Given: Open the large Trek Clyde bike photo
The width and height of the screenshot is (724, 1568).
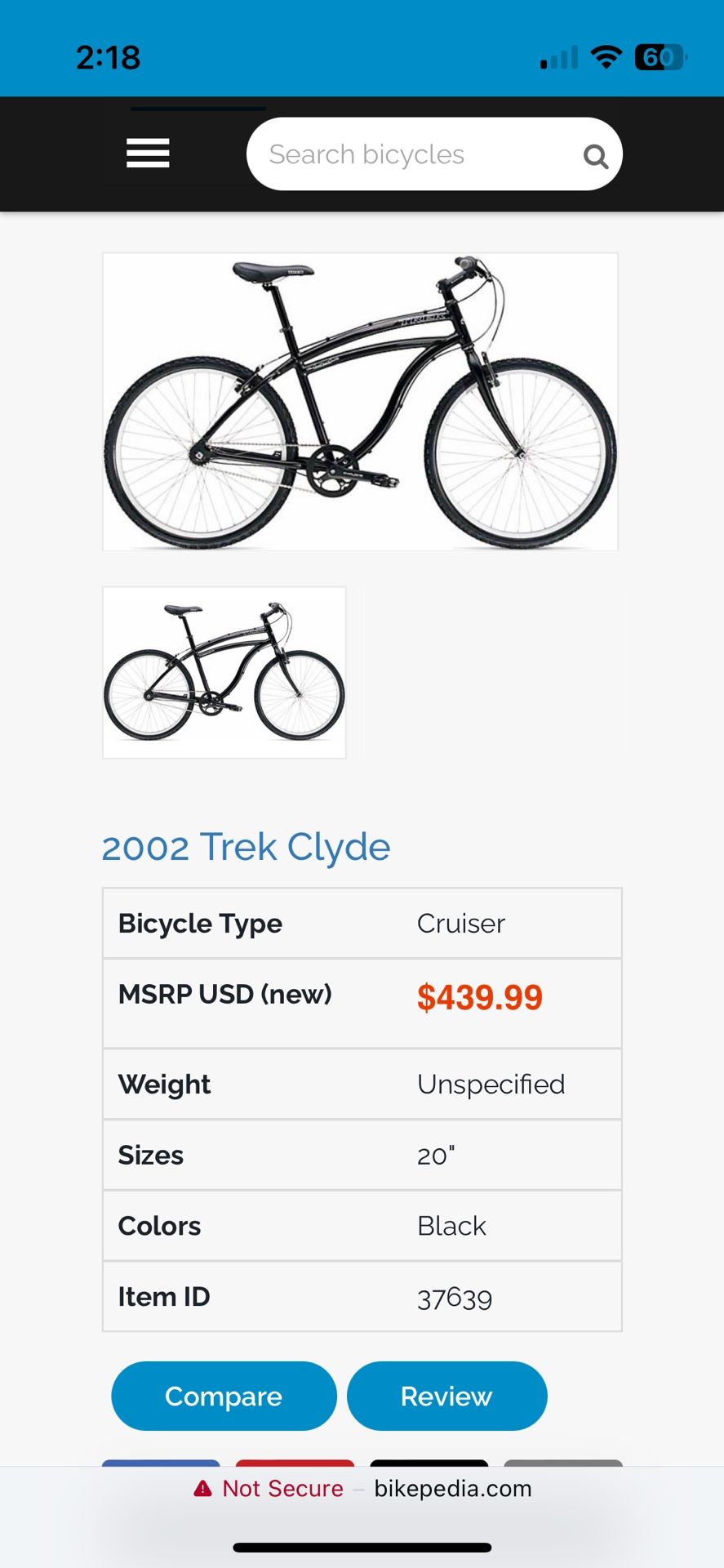Looking at the screenshot, I should (x=360, y=402).
